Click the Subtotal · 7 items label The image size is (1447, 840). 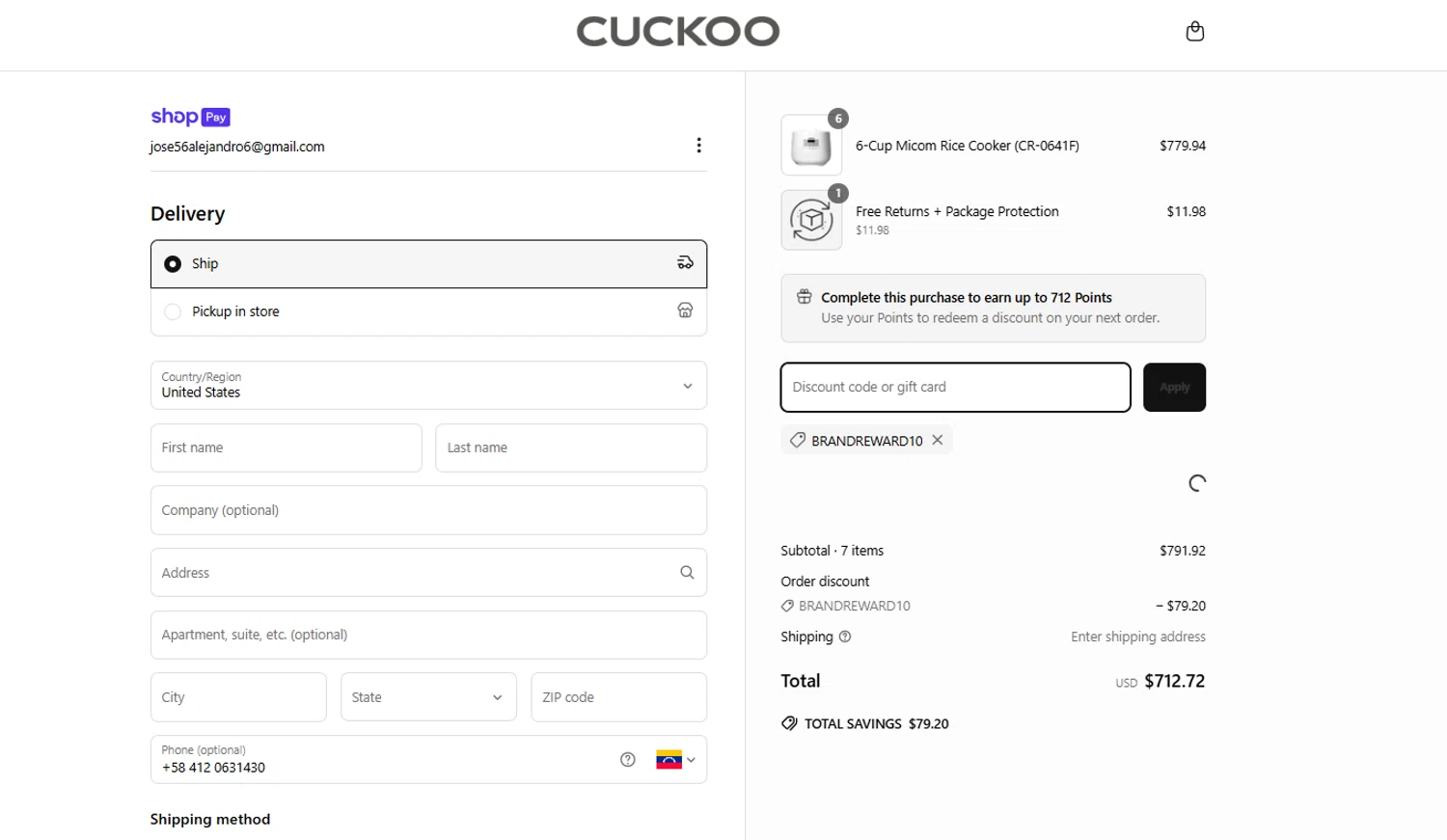point(833,551)
